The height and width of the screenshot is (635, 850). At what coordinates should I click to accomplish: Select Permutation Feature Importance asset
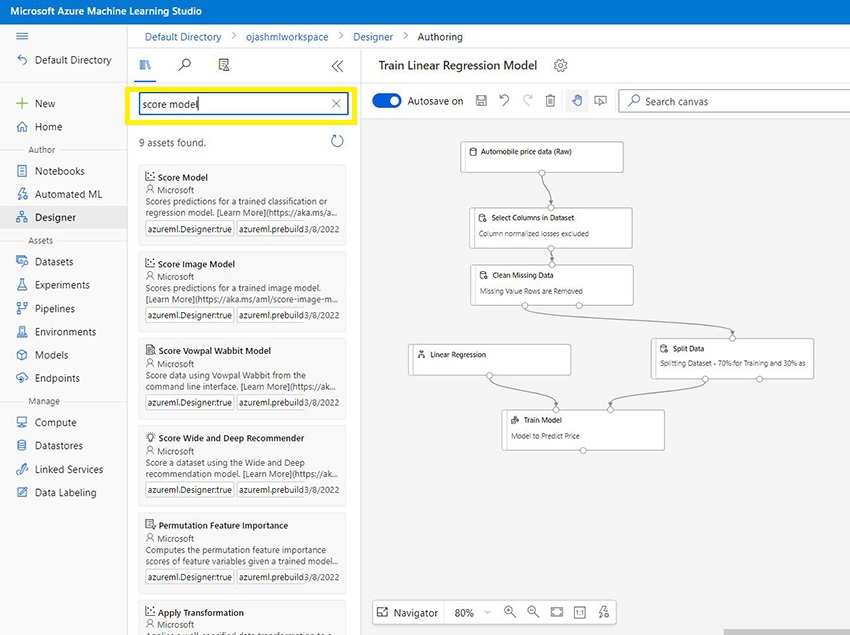(x=242, y=553)
